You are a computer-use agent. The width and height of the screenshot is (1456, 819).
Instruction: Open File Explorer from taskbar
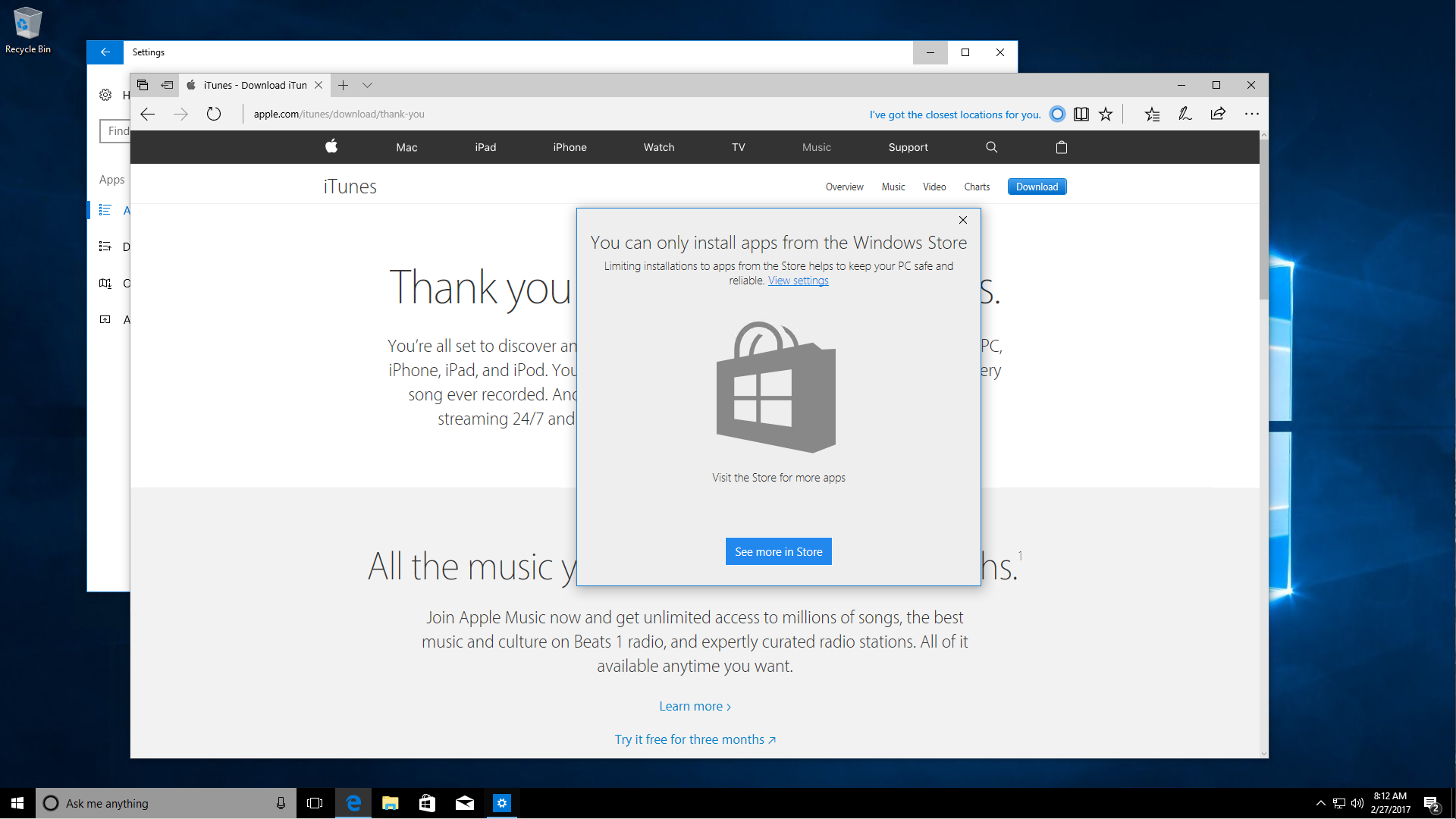[391, 803]
